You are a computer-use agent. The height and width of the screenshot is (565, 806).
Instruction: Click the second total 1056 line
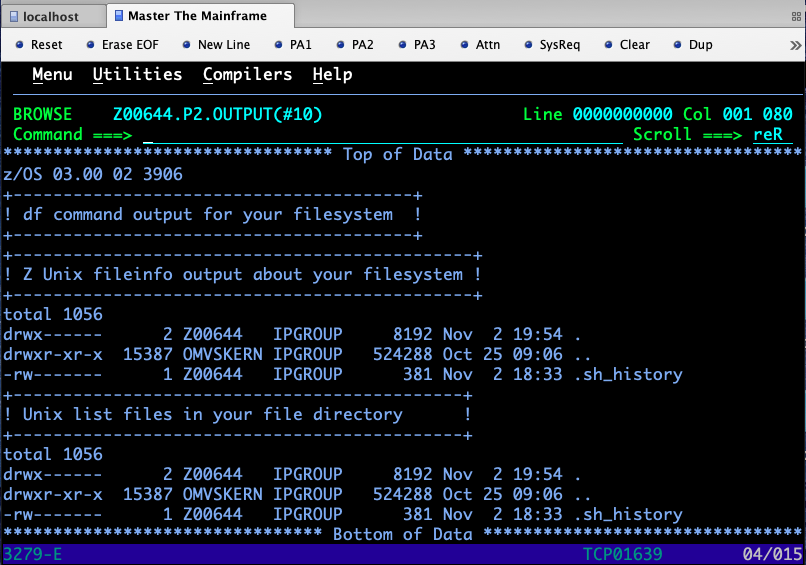coord(53,454)
